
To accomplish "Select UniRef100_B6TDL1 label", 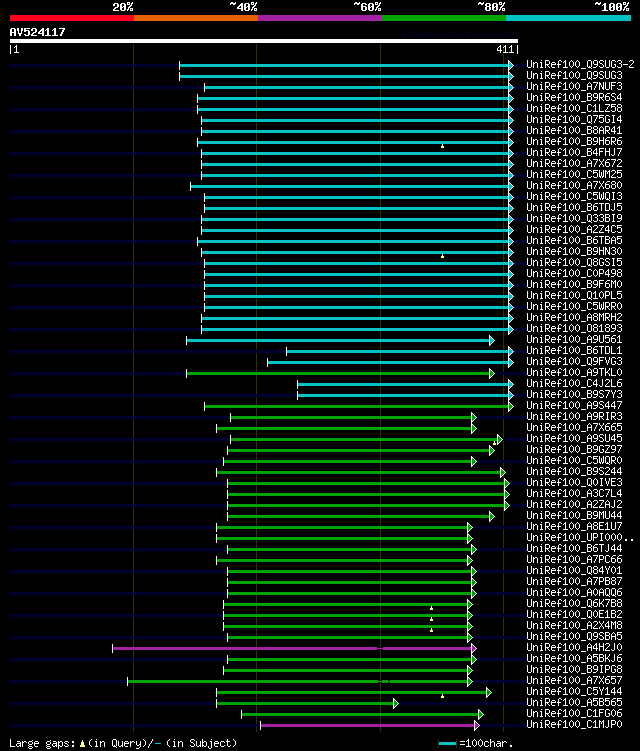I will (x=574, y=351).
